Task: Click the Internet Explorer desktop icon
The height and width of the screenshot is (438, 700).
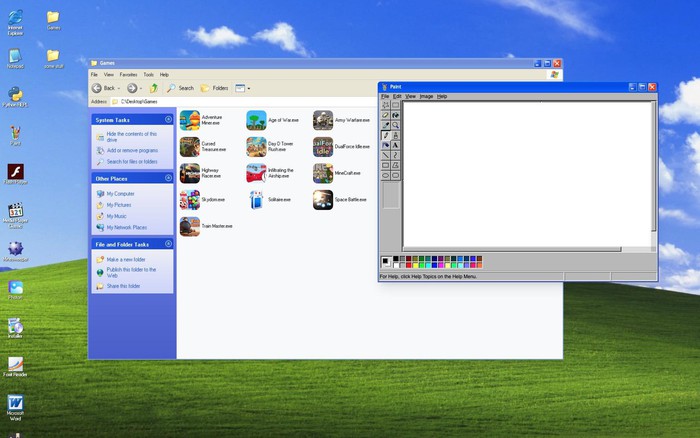Action: coord(15,22)
